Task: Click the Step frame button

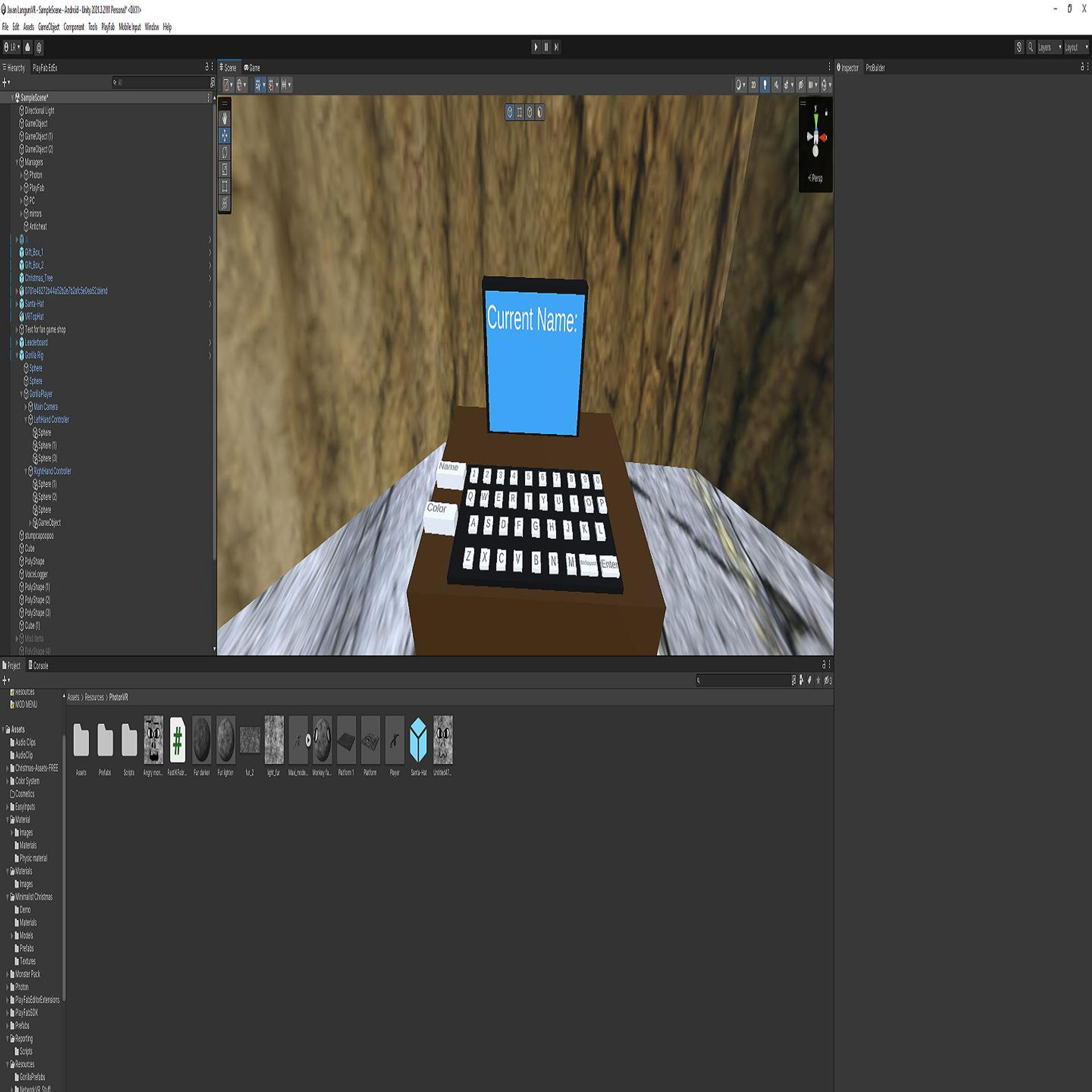Action: pos(557,47)
